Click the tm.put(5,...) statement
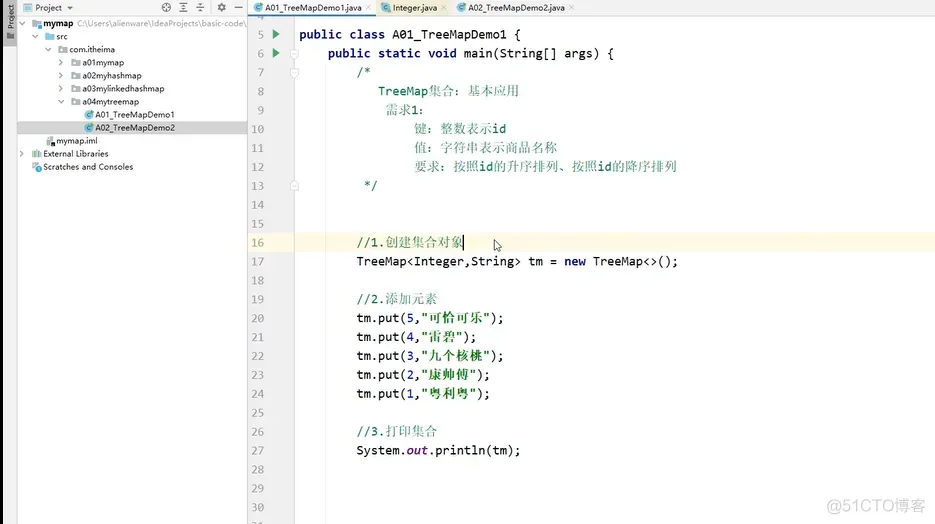 click(x=430, y=318)
